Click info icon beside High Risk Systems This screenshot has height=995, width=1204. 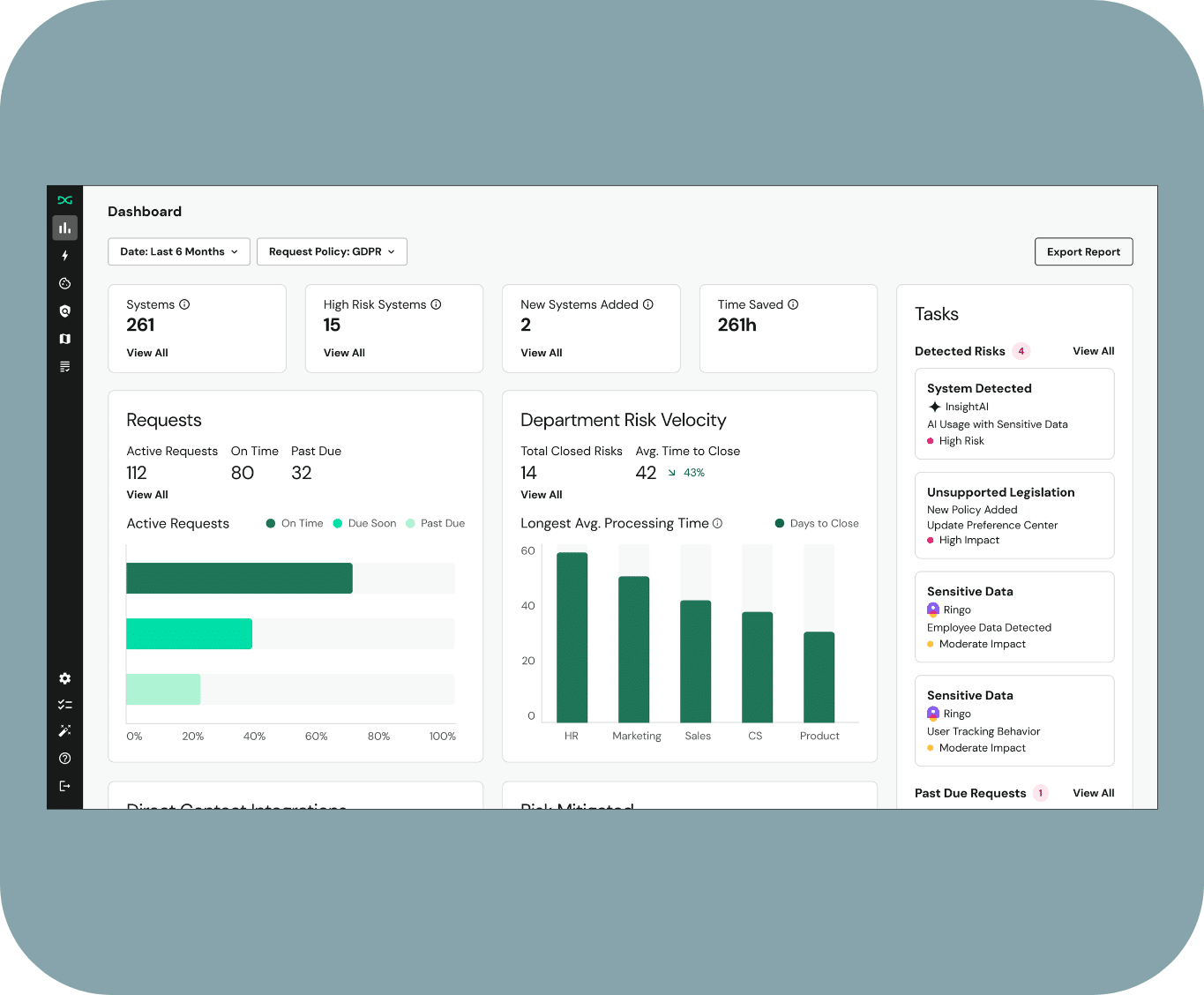(436, 304)
